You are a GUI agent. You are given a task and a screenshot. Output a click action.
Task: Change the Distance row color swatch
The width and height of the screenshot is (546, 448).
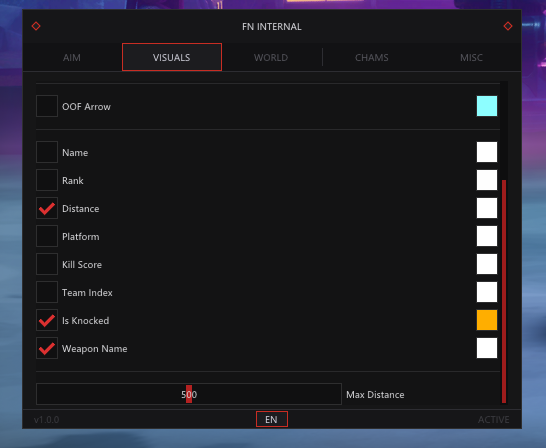coord(487,208)
